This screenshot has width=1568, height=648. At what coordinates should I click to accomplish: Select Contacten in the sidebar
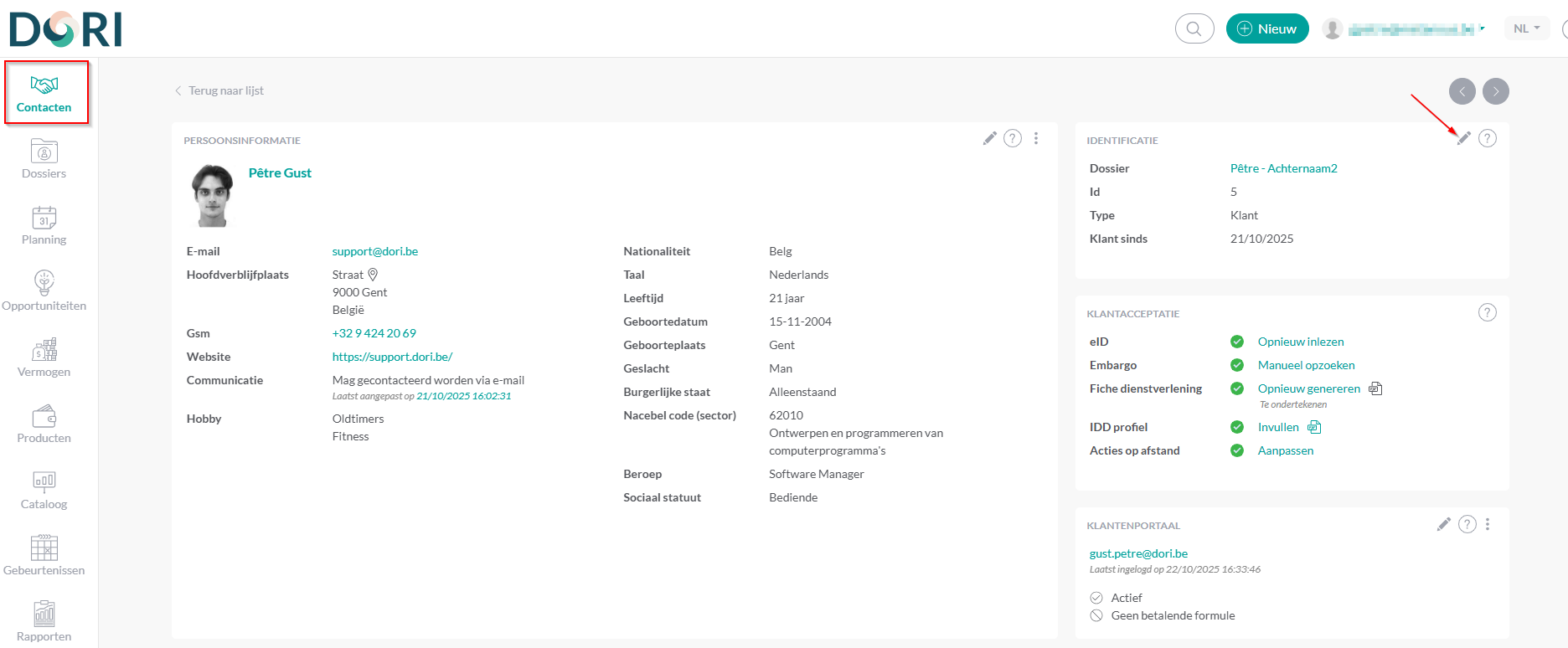pyautogui.click(x=45, y=93)
